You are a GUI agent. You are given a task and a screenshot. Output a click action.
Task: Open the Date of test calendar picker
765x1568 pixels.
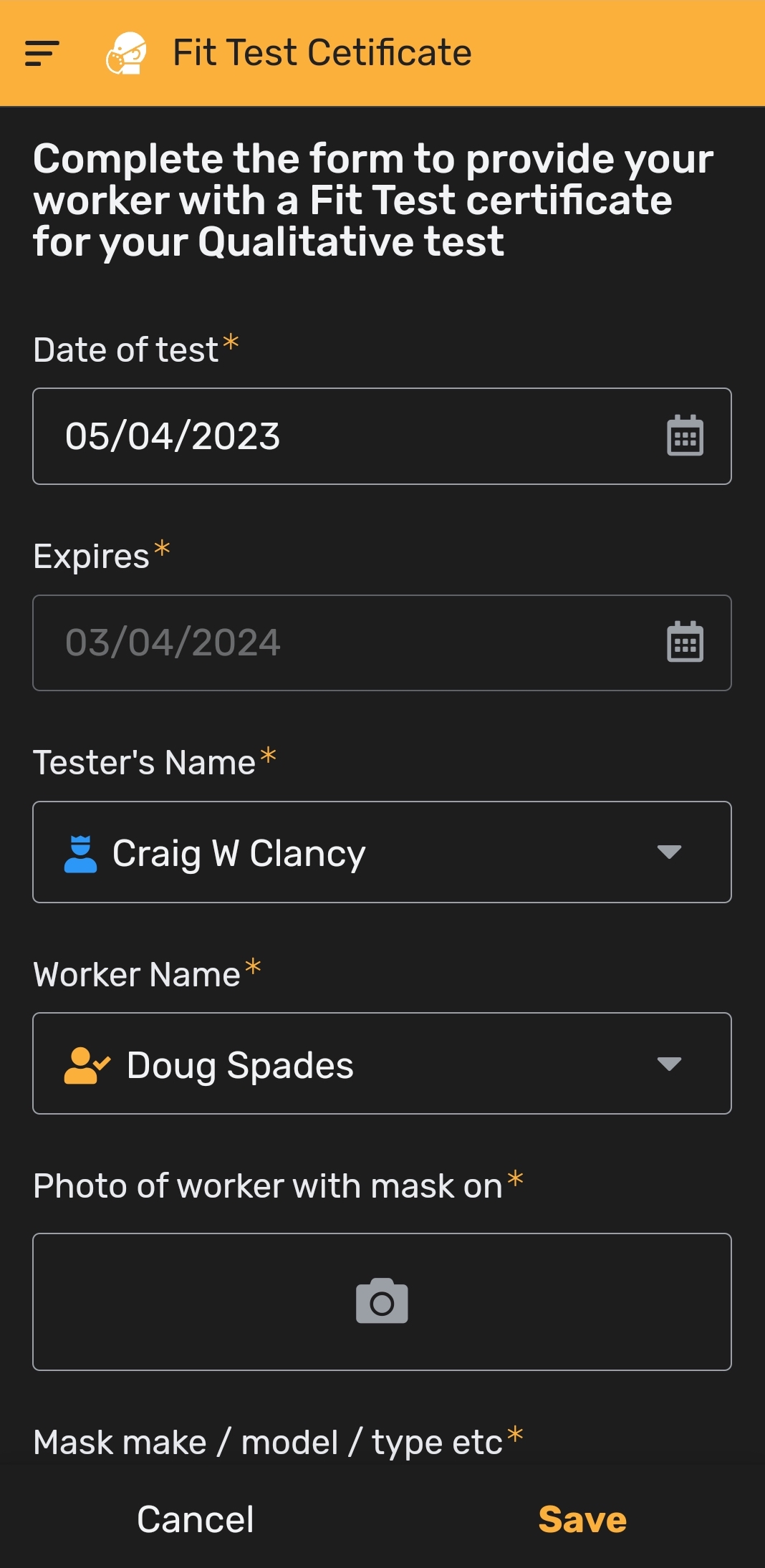[685, 436]
